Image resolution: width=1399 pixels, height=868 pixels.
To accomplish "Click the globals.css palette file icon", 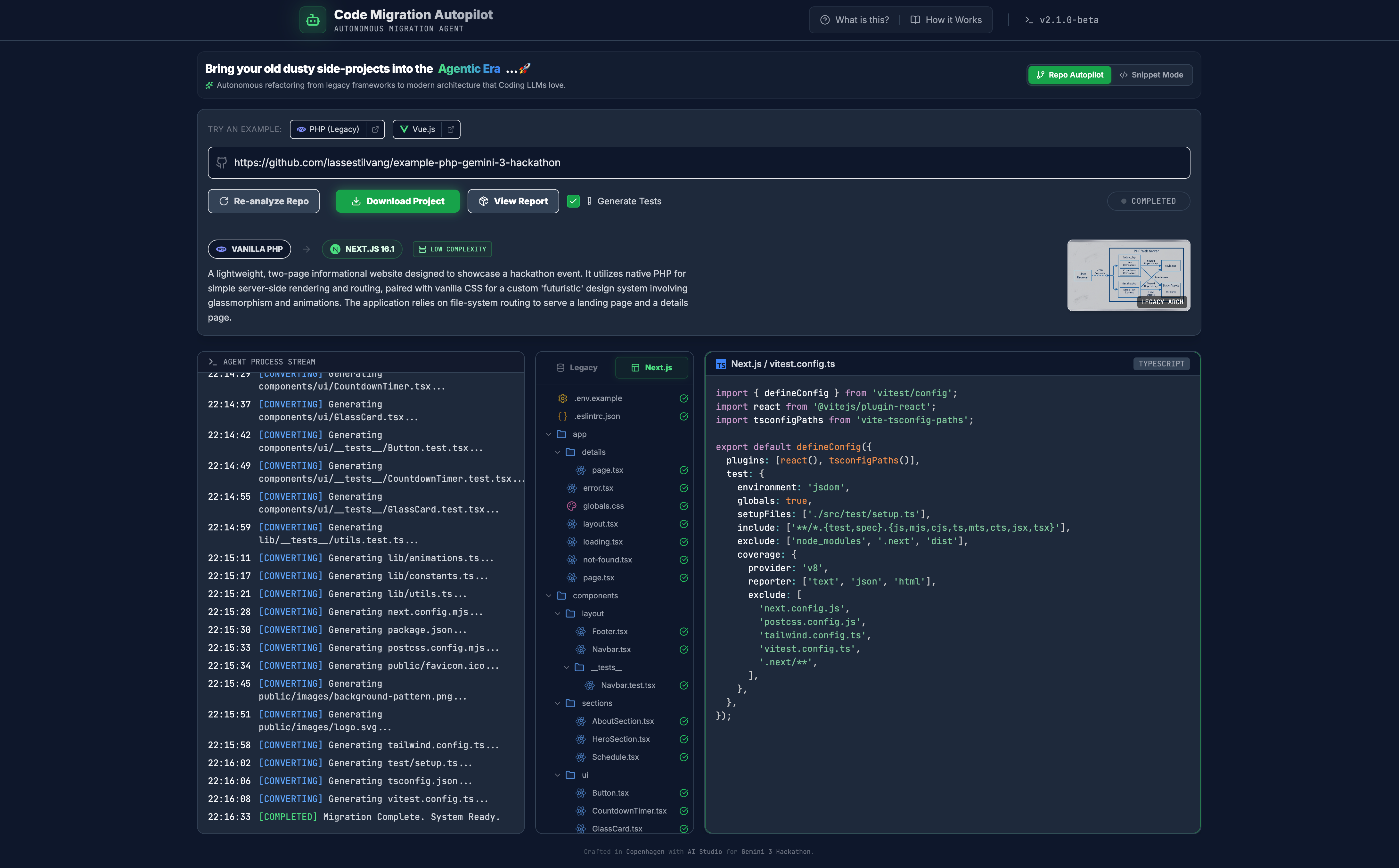I will [x=571, y=506].
